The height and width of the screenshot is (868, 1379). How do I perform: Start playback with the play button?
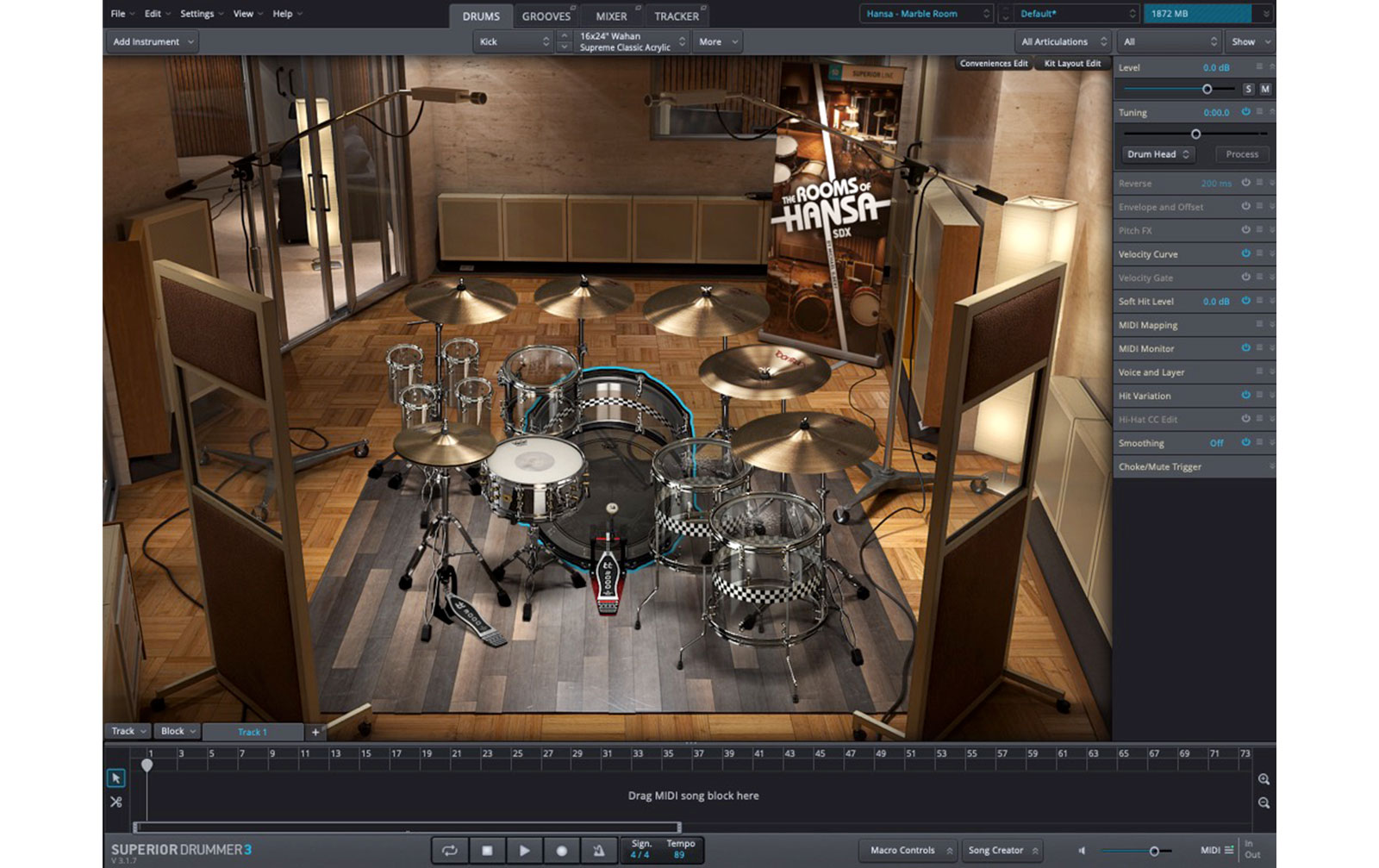click(524, 850)
